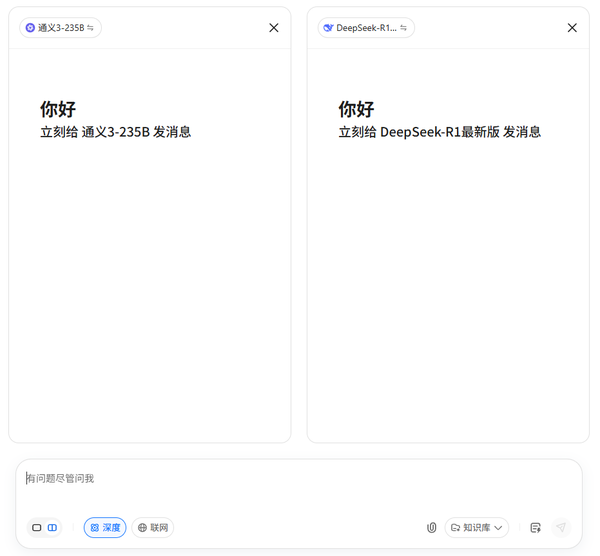Close the 通义3-235B chat panel

[x=274, y=28]
